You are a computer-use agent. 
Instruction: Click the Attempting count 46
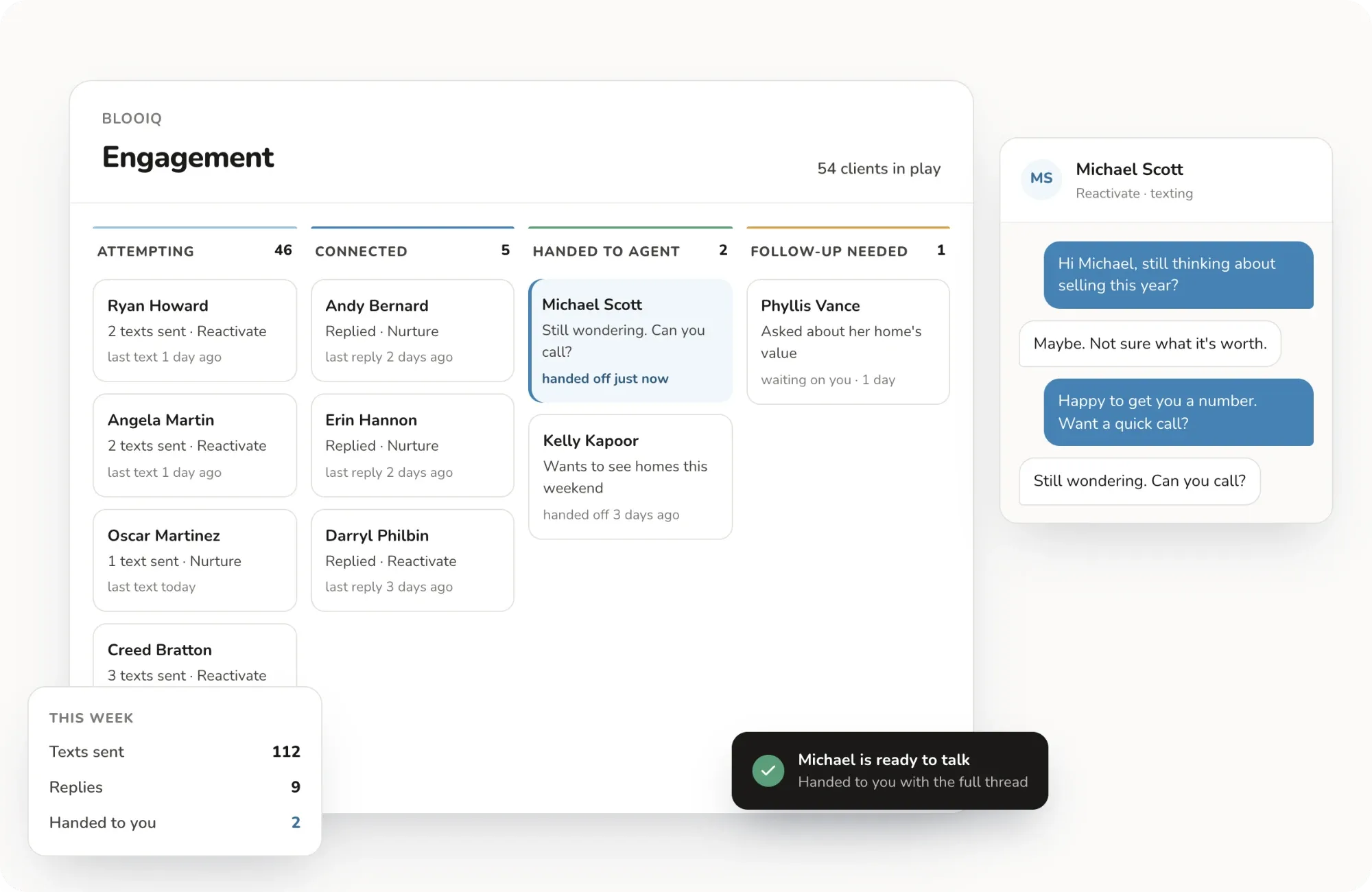point(283,250)
